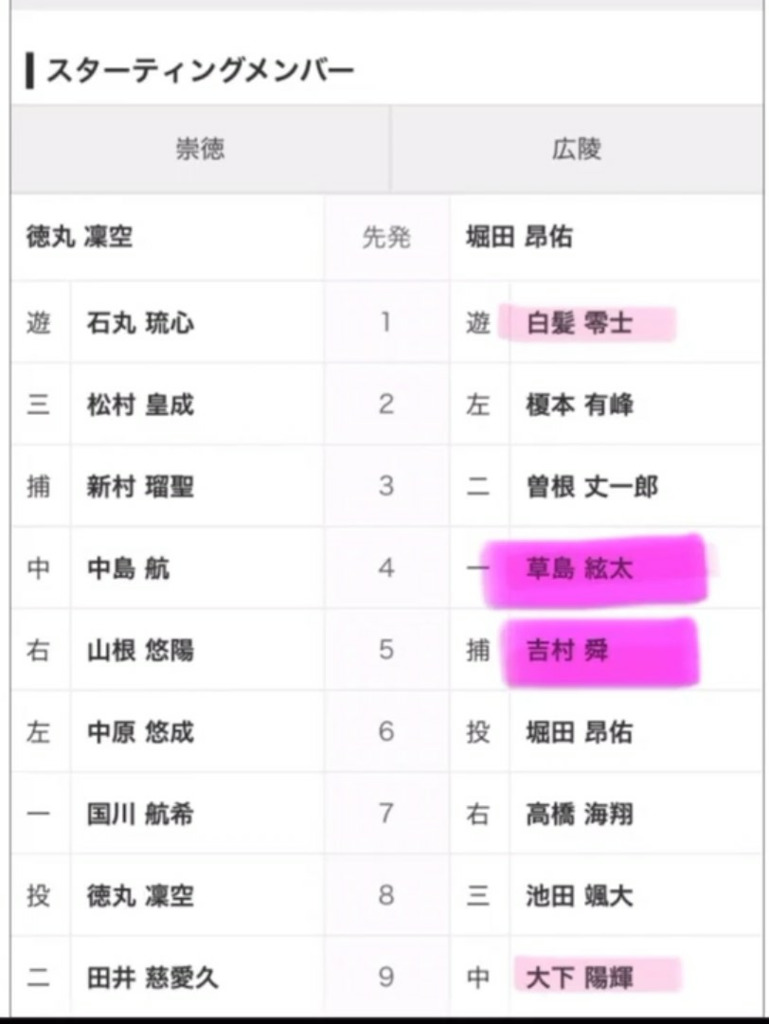Click highlighted player 吉村 舜
This screenshot has height=1024, width=769.
click(x=567, y=650)
